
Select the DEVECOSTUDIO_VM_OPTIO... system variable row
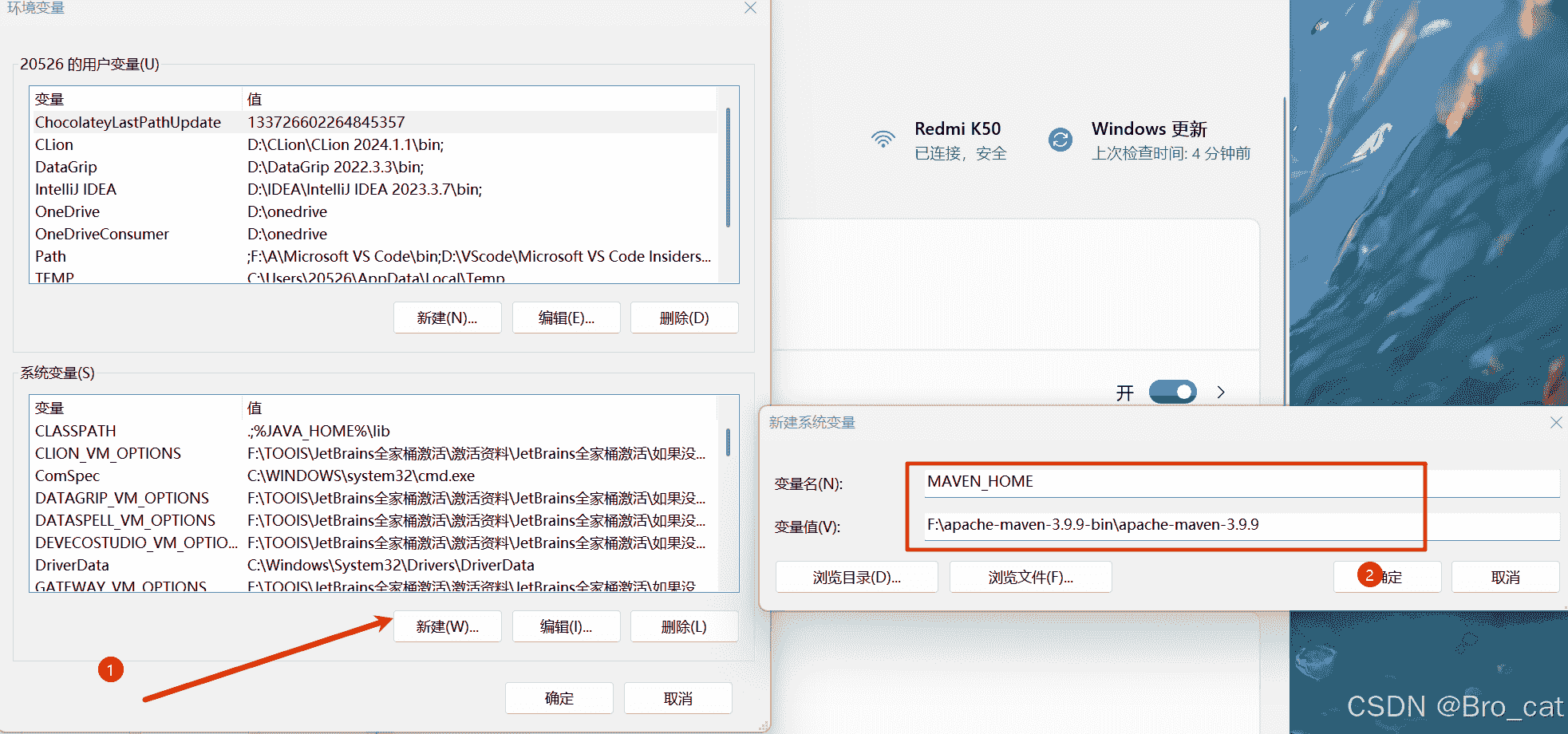point(373,543)
